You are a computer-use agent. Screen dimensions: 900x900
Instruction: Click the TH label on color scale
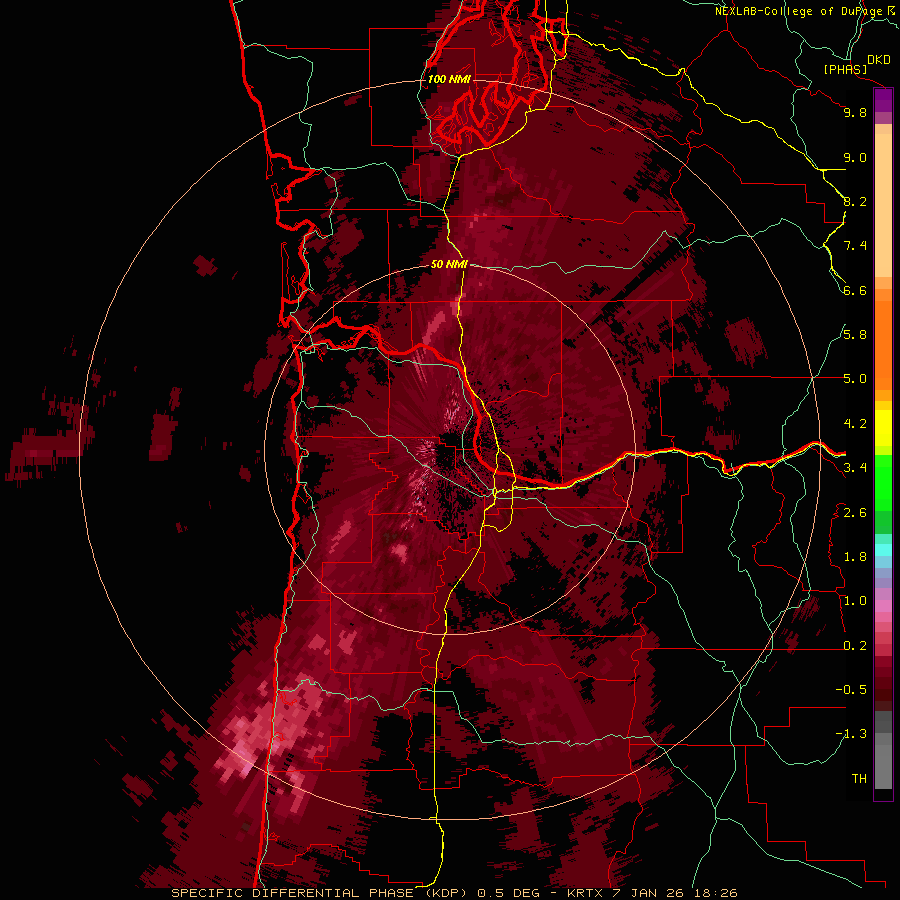[859, 779]
